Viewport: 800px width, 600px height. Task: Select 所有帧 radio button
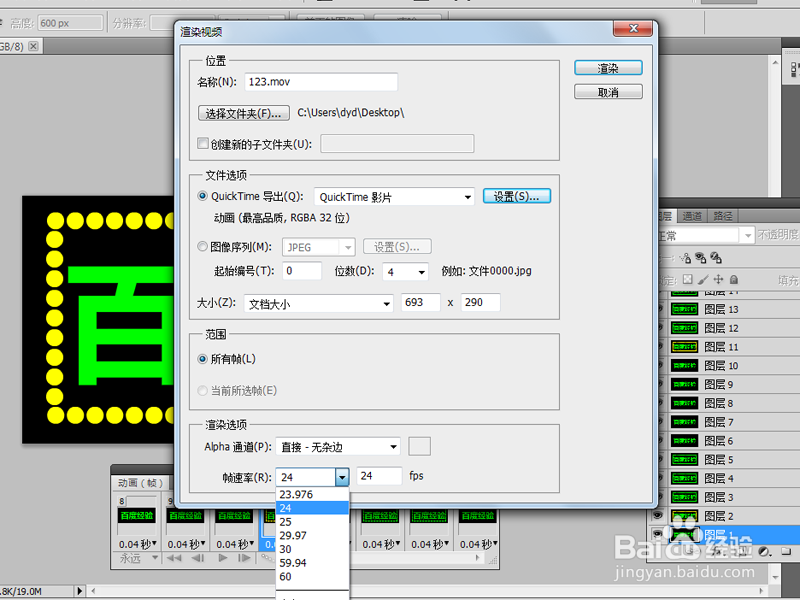click(x=203, y=359)
